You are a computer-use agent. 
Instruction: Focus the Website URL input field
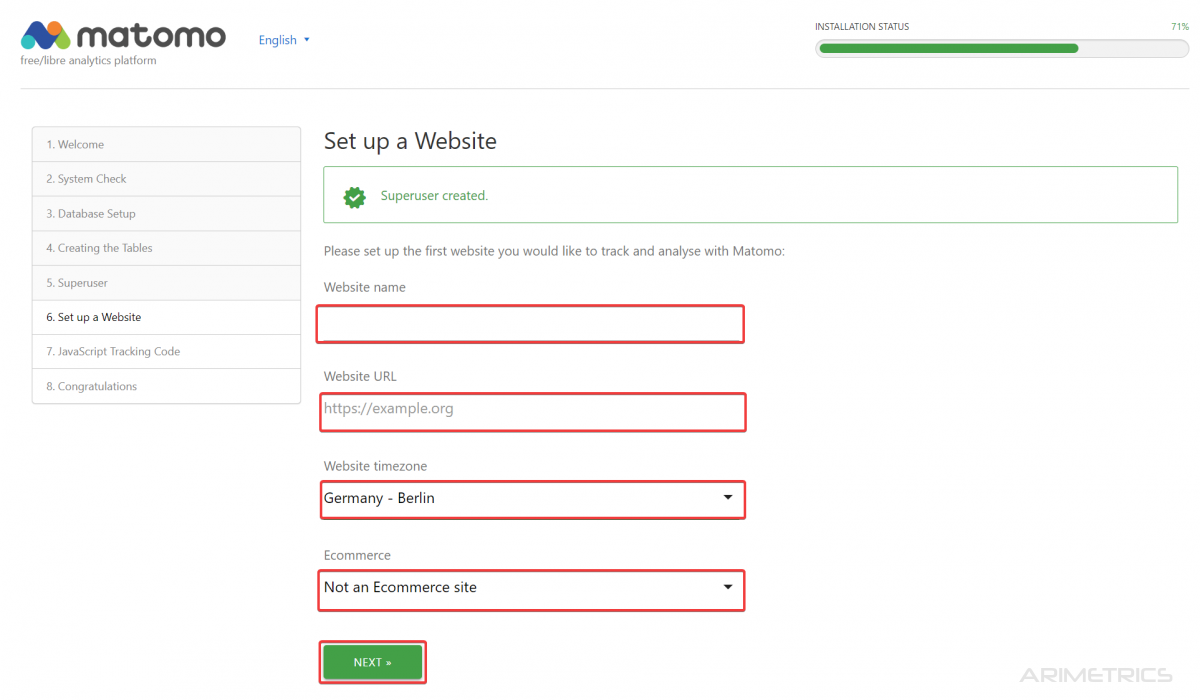pos(532,410)
